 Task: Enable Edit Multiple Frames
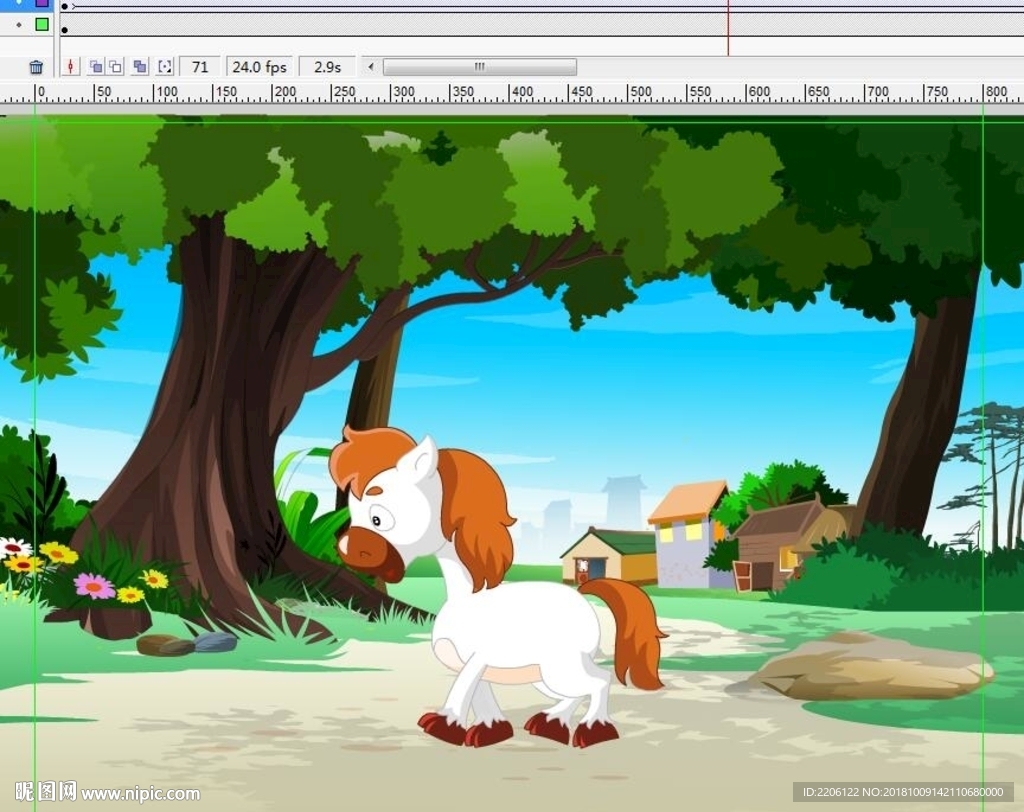[140, 67]
